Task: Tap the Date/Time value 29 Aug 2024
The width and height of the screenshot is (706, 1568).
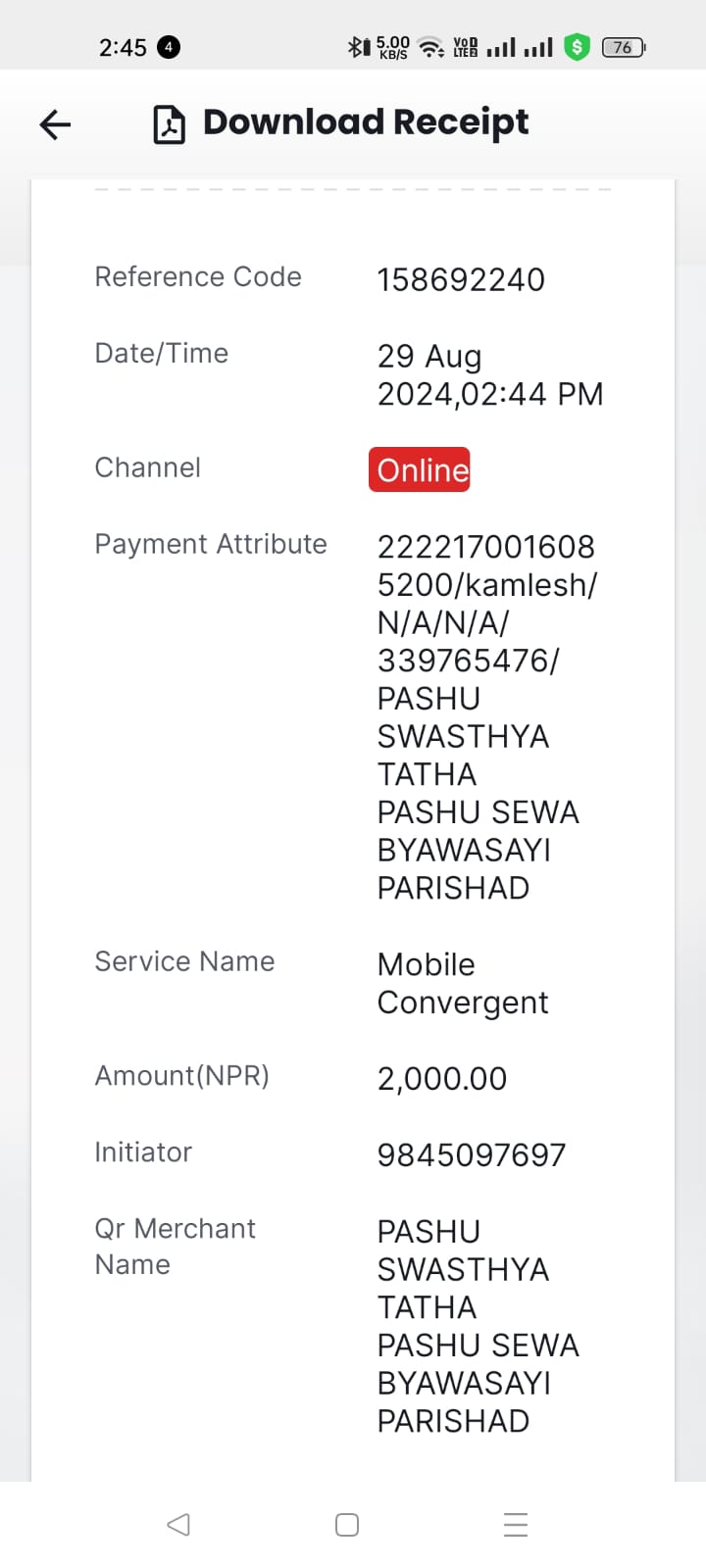Action: (490, 374)
